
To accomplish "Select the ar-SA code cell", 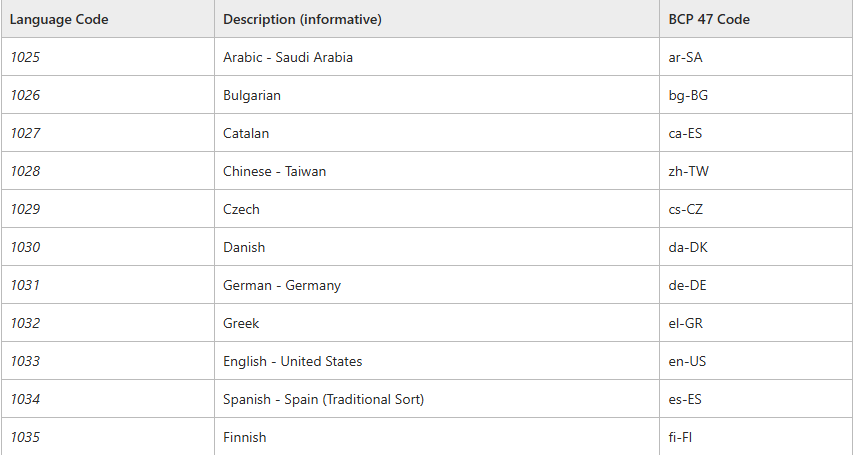I will coord(686,57).
